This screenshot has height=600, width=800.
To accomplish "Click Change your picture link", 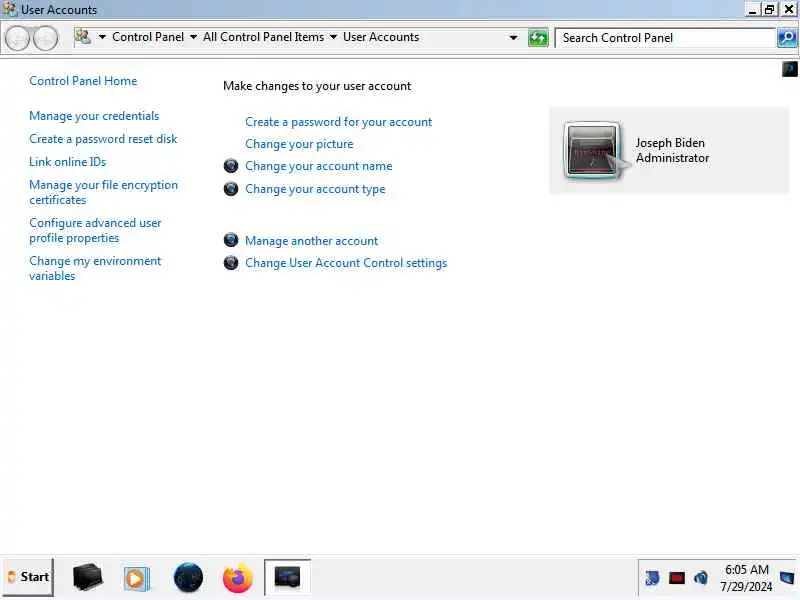I will click(299, 144).
